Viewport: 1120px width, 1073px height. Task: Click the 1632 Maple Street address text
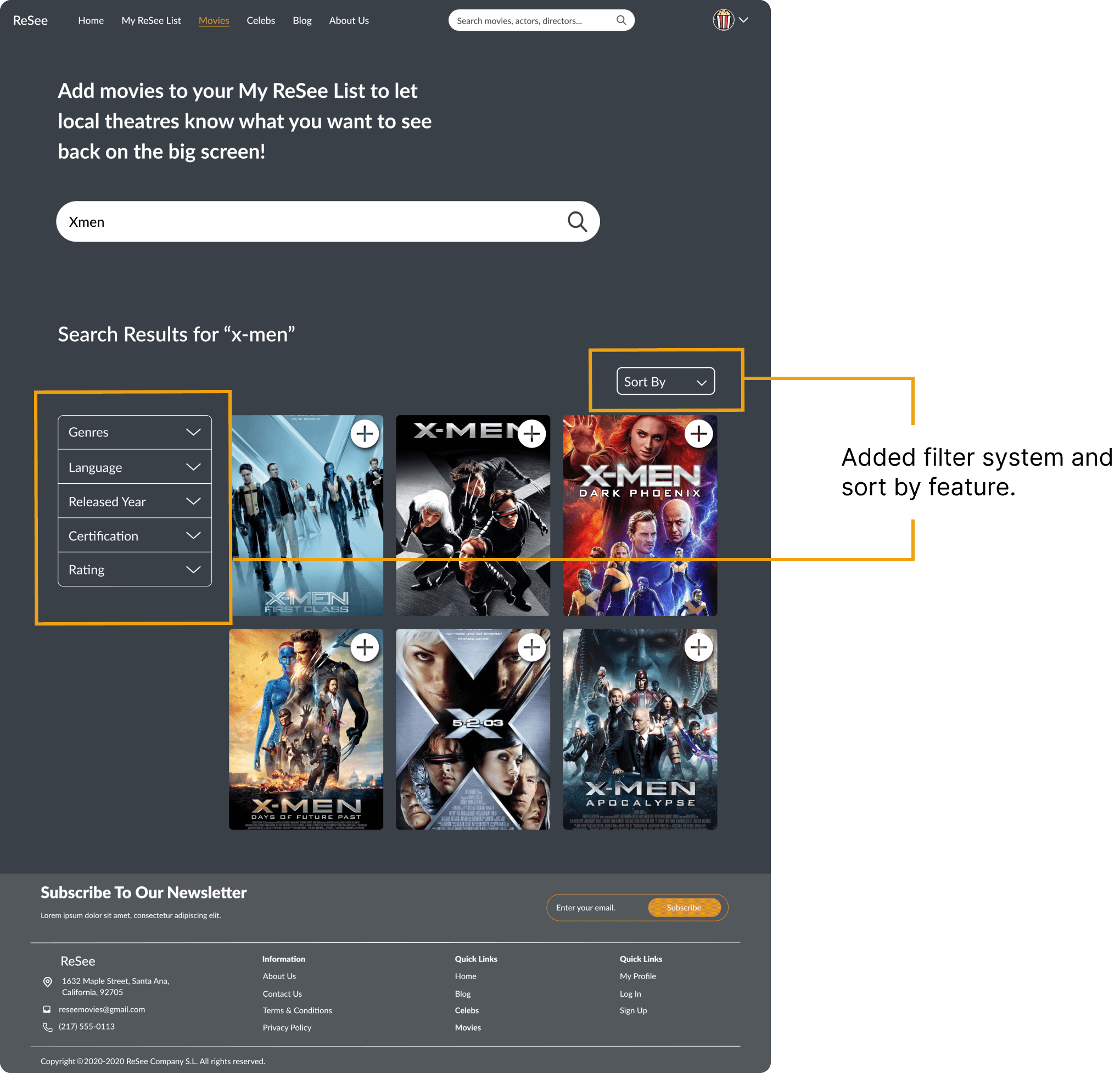coord(116,987)
